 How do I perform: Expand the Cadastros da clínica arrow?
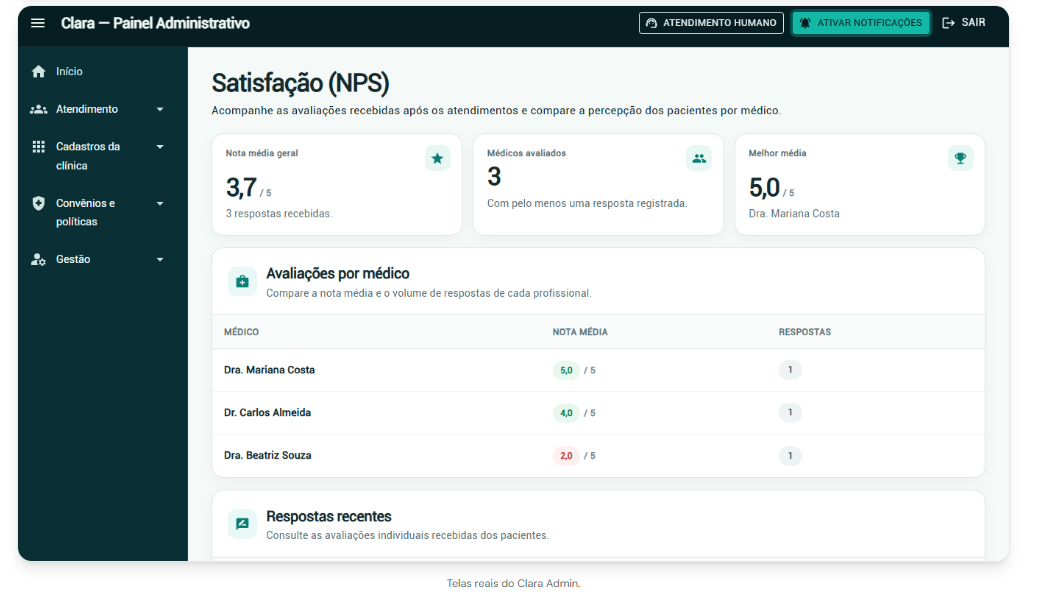(x=160, y=147)
